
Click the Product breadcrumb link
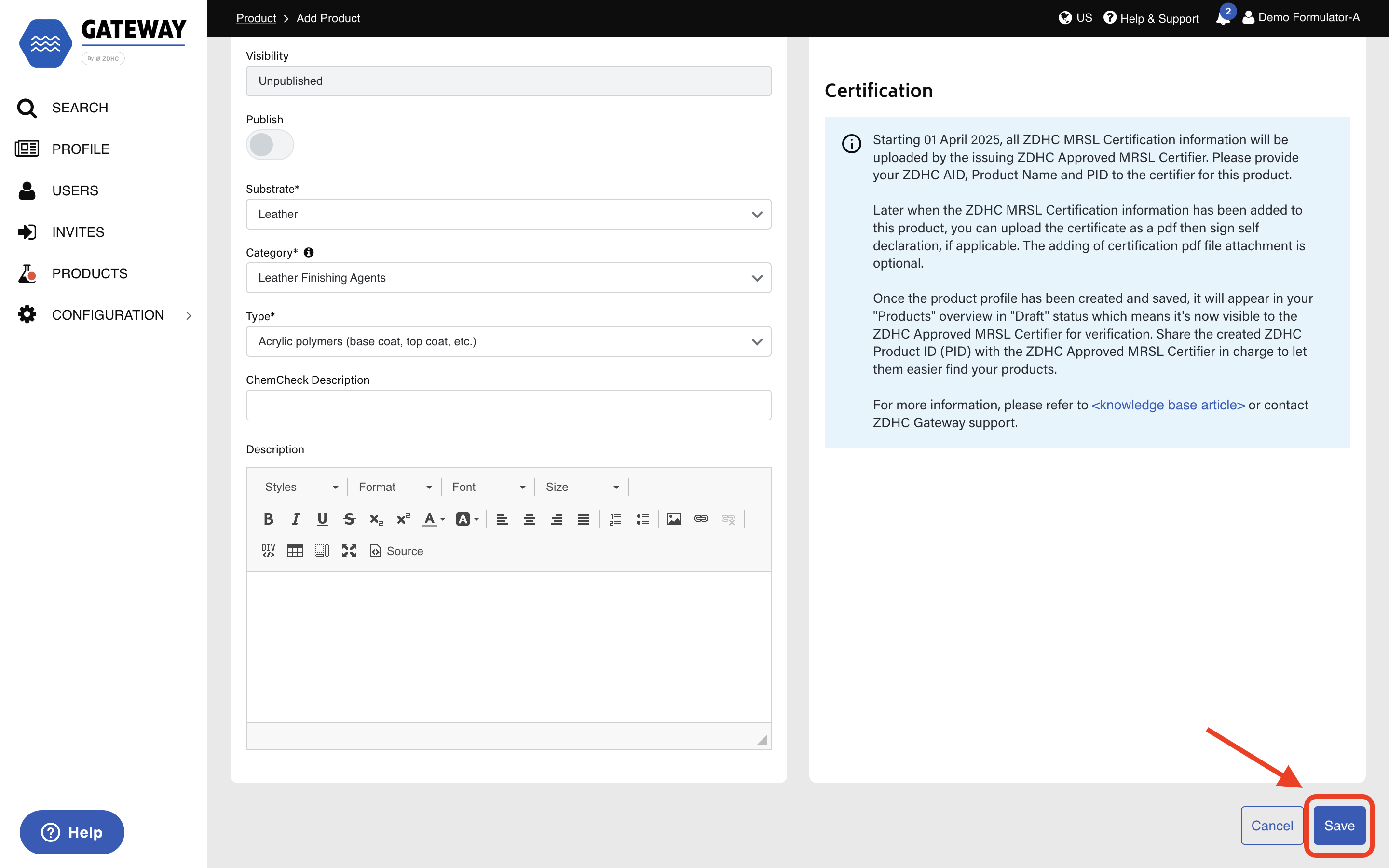coord(256,18)
